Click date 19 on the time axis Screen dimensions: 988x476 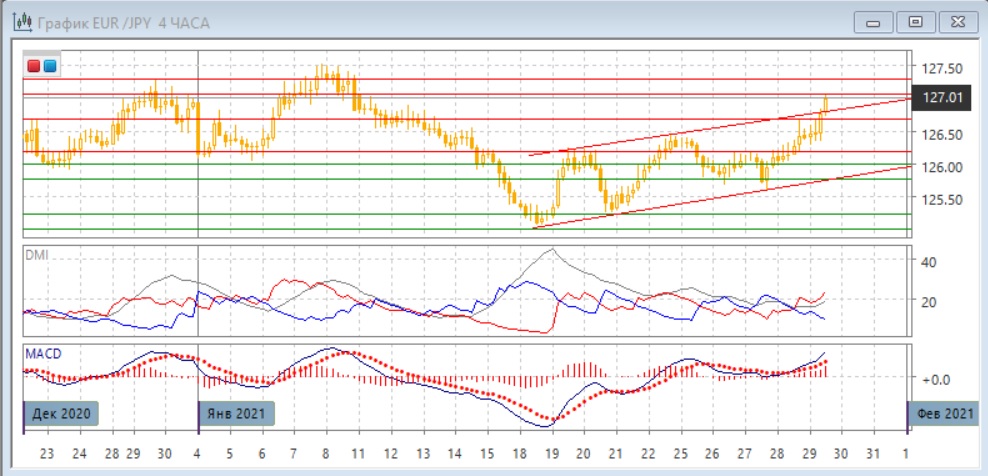point(552,452)
